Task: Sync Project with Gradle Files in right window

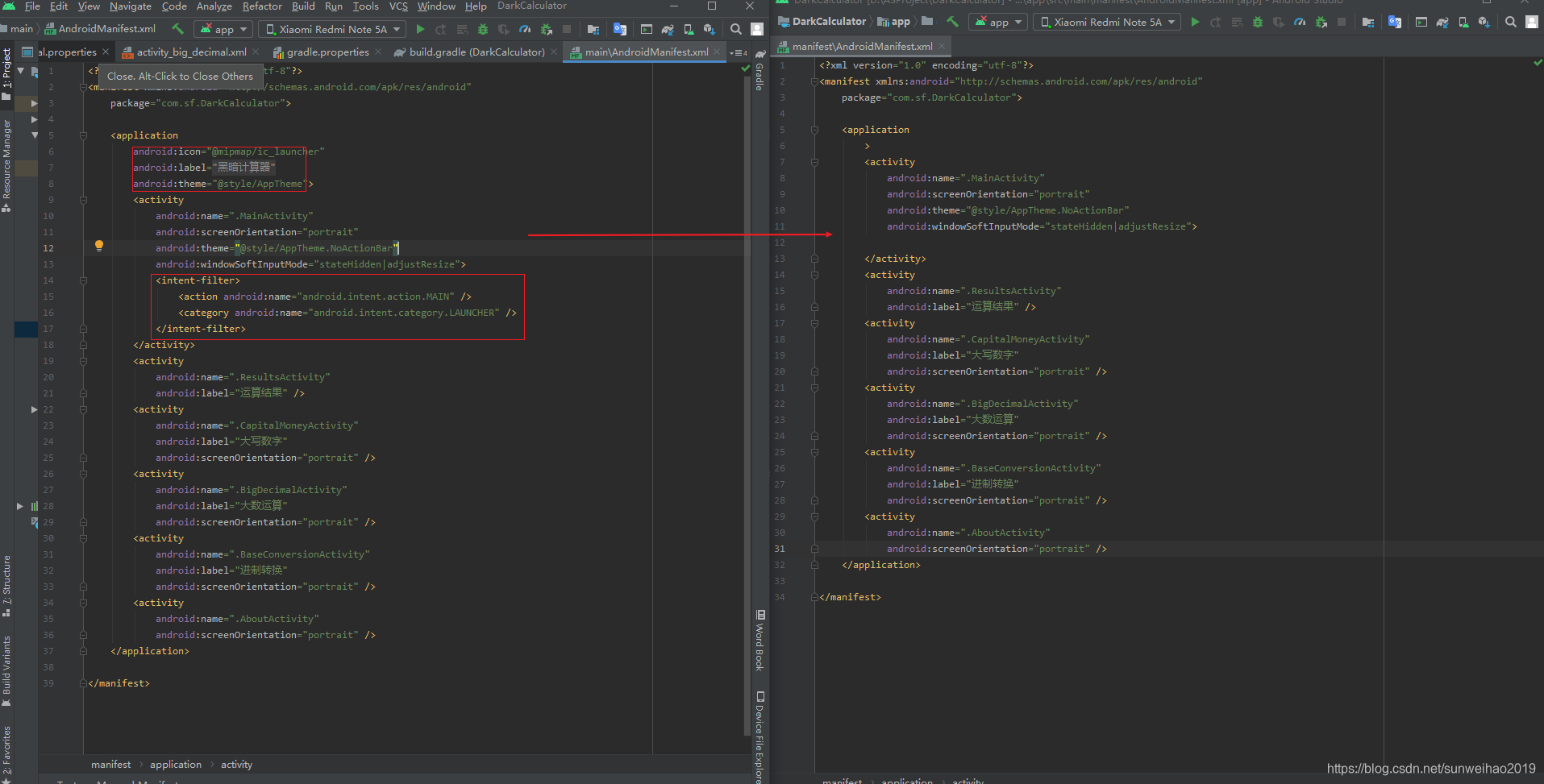Action: (x=1442, y=22)
